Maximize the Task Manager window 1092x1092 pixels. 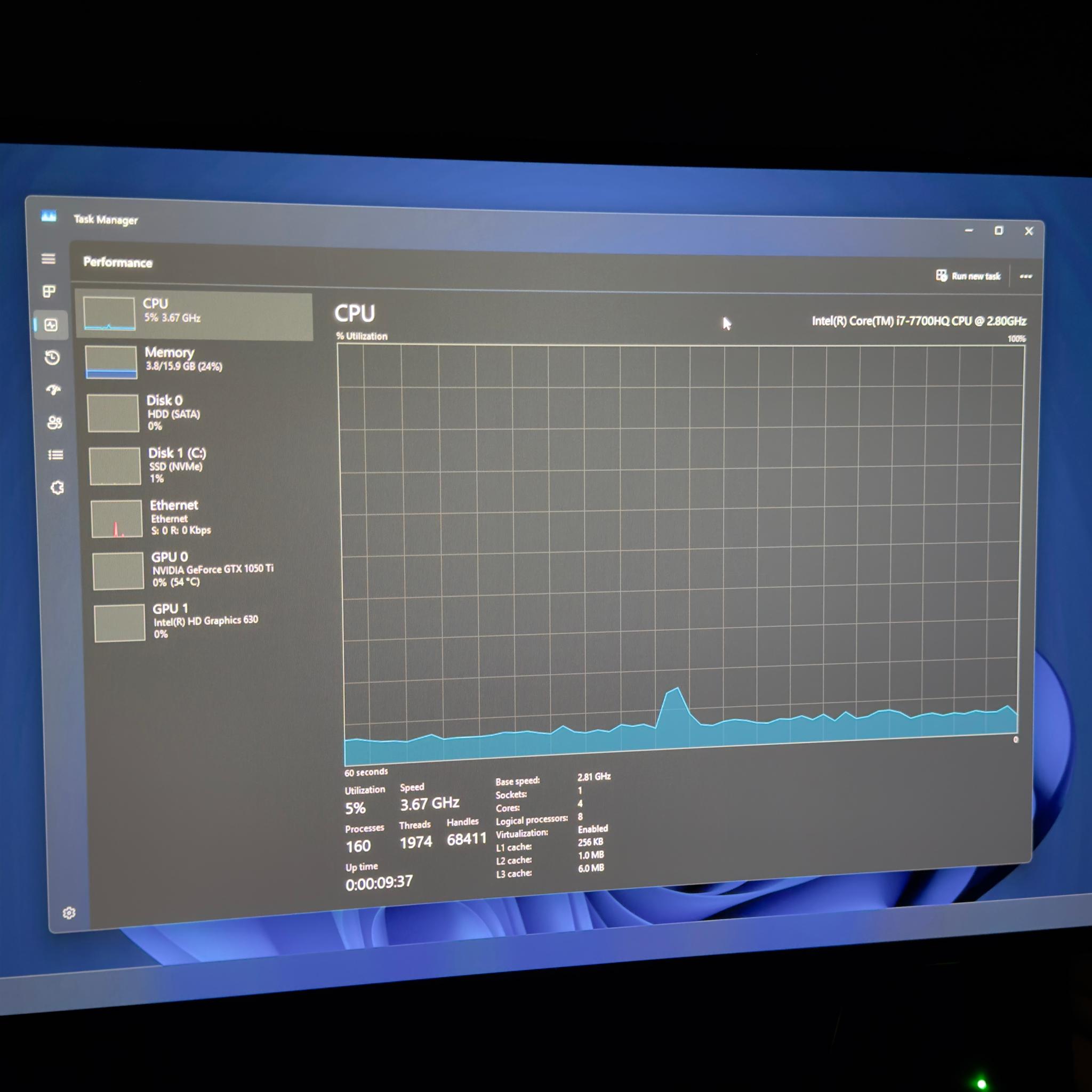999,230
